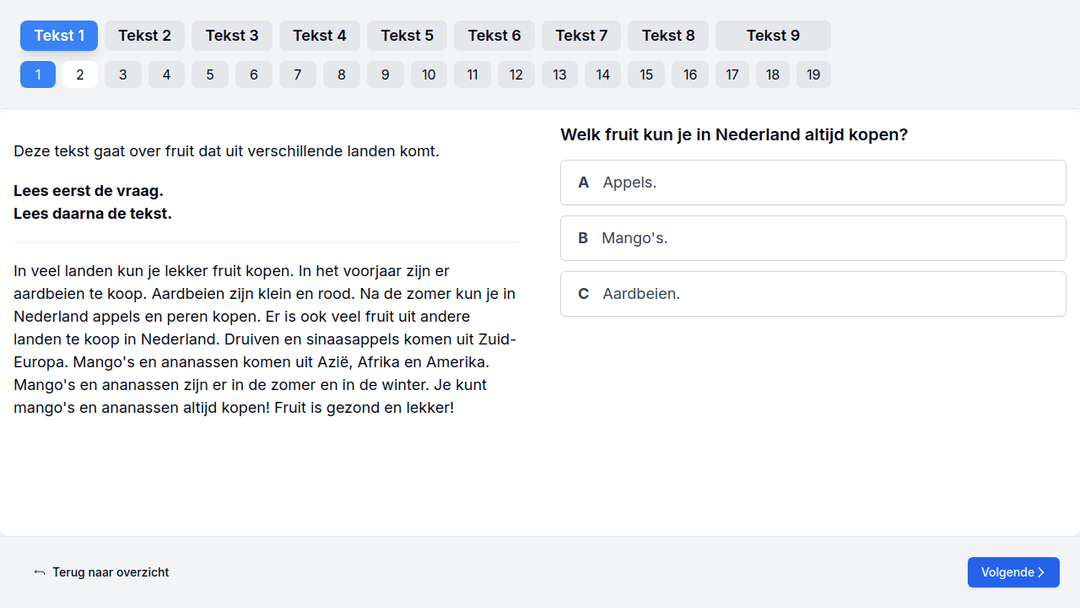
Task: Select answer A Appels
Action: (813, 182)
